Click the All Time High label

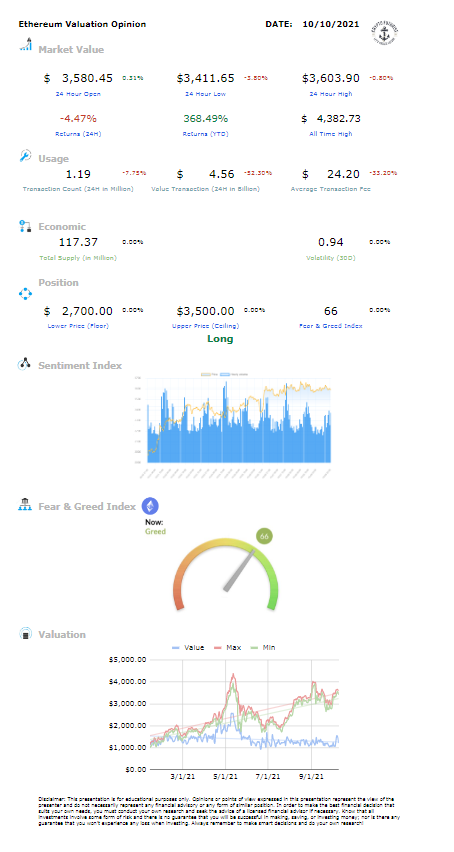(331, 134)
